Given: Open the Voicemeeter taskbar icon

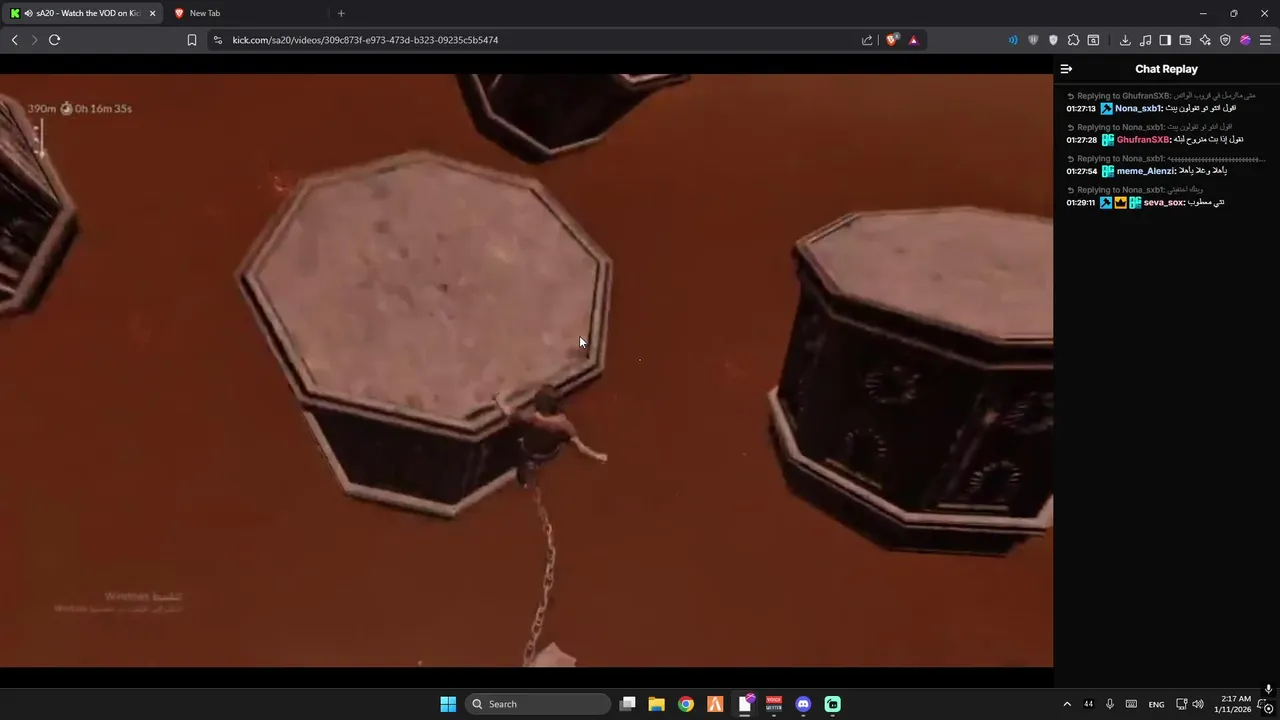Looking at the screenshot, I should tap(774, 704).
